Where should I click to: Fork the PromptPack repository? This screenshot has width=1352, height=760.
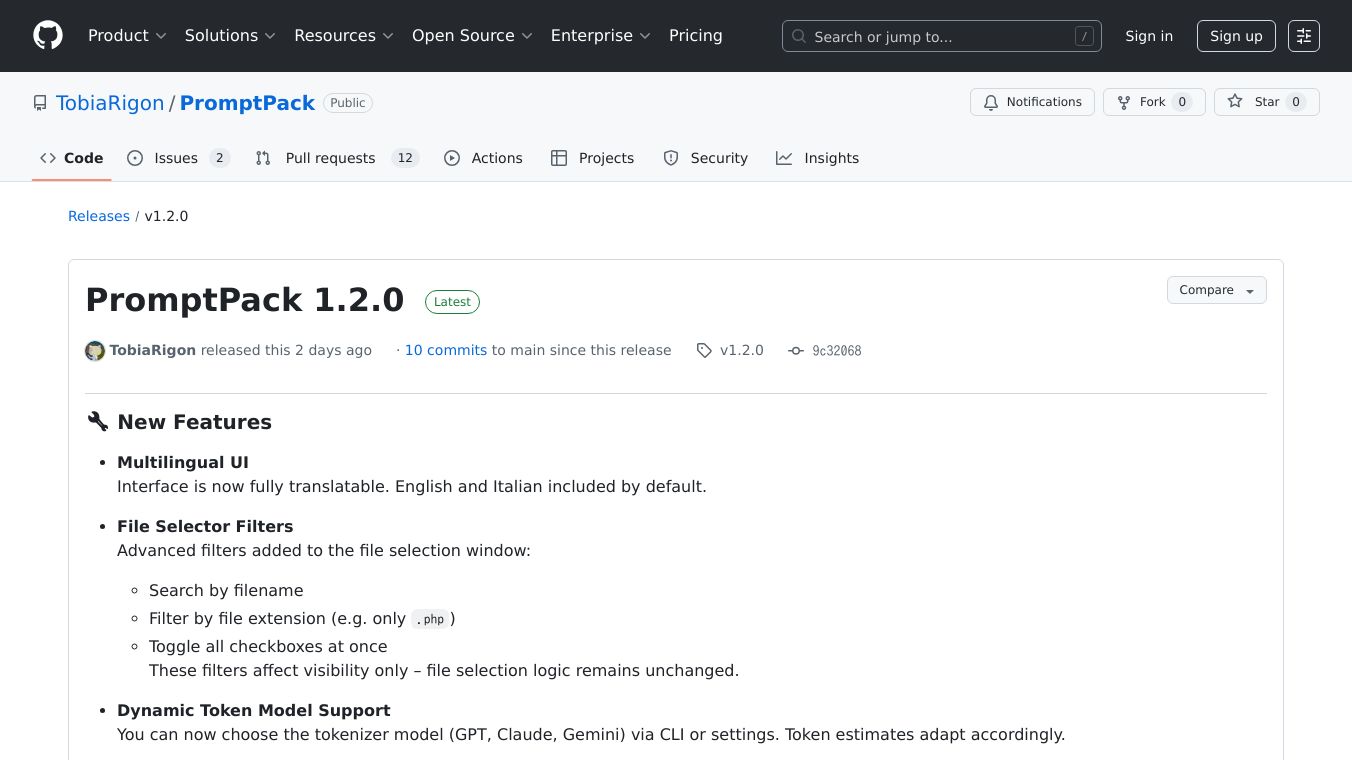[x=1153, y=102]
